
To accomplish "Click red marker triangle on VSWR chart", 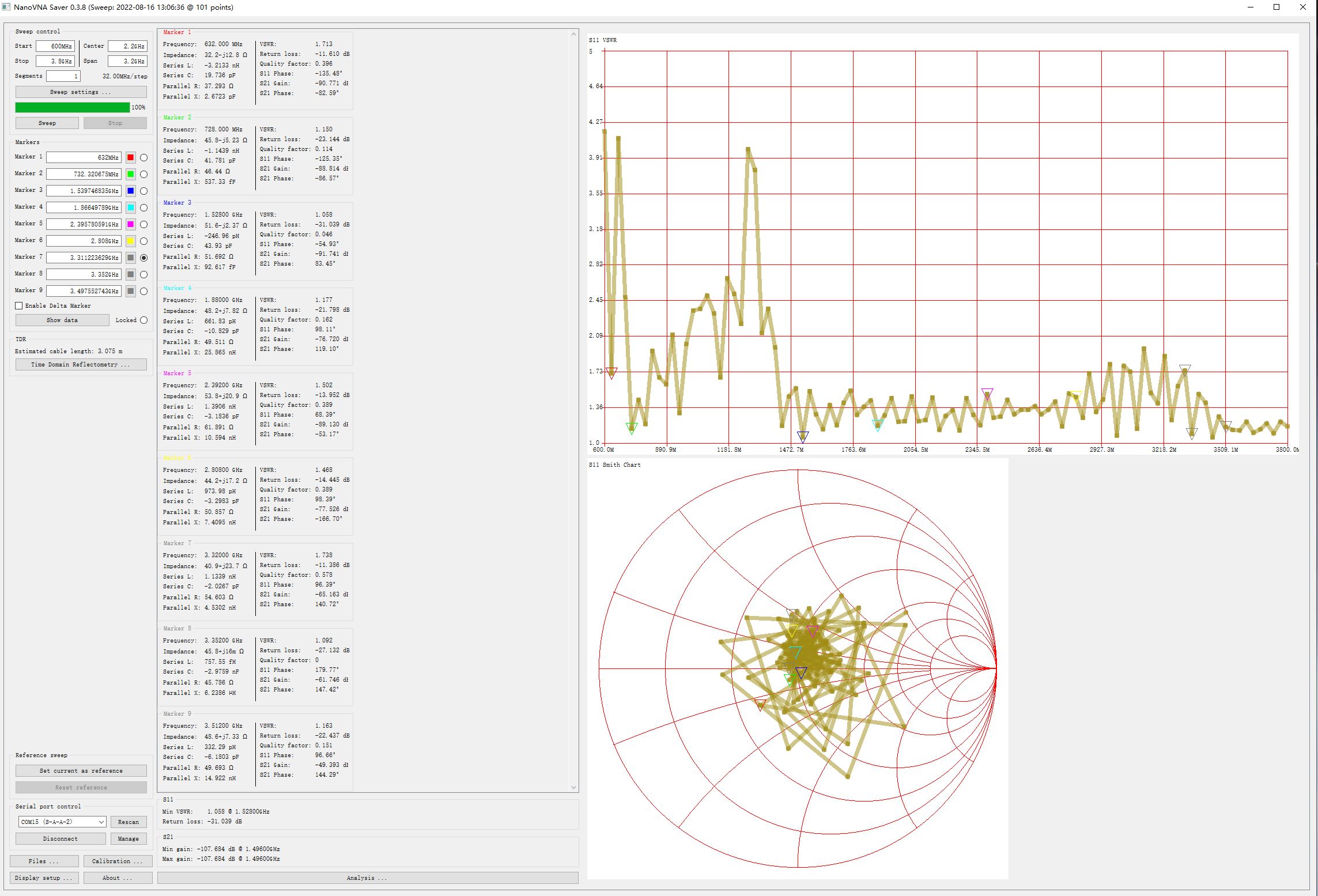I will click(611, 372).
